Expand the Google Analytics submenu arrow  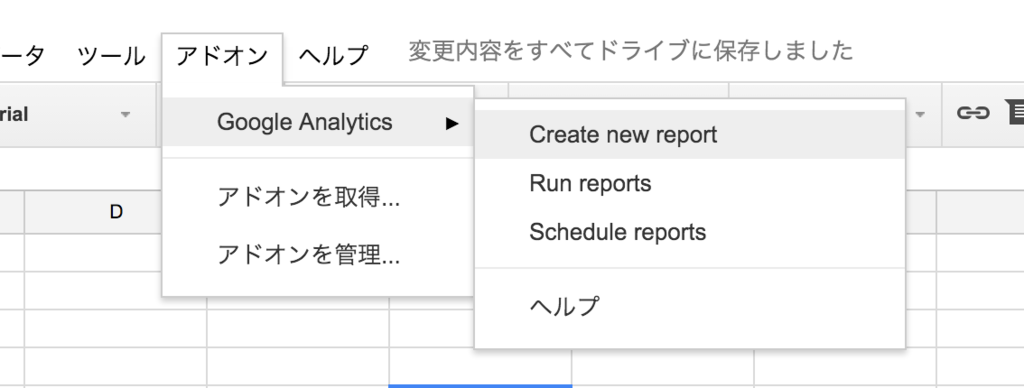452,123
